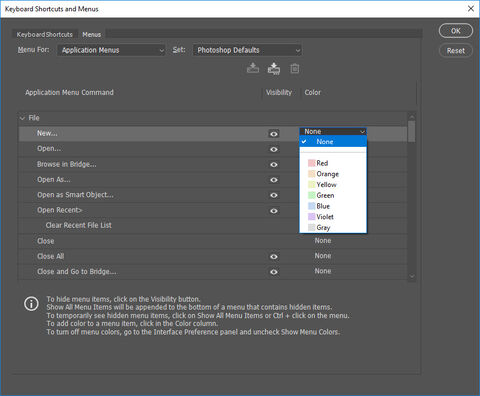
Task: Click the Reset button
Action: (x=456, y=51)
